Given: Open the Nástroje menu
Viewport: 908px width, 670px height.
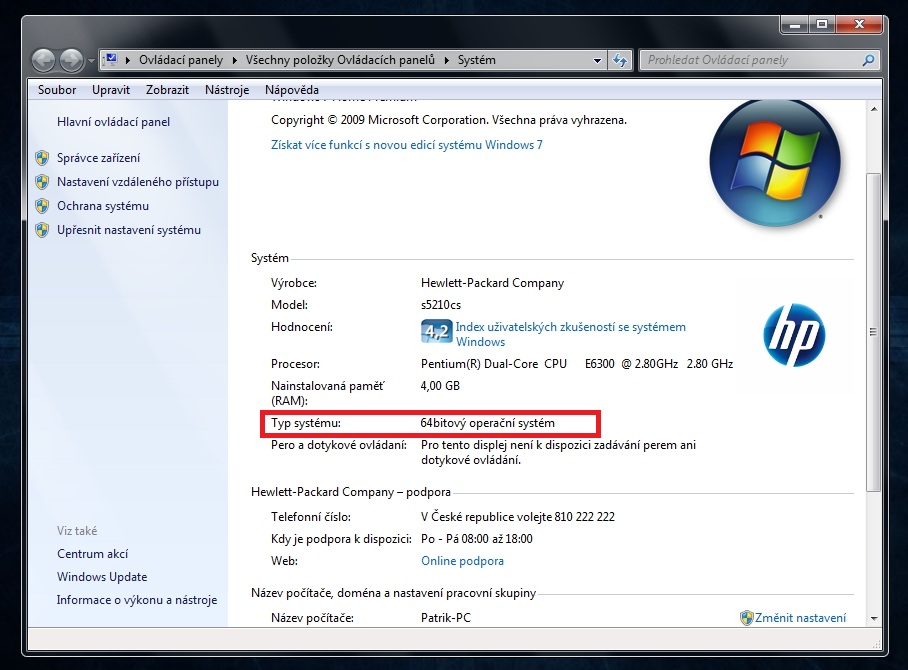Looking at the screenshot, I should tap(227, 90).
